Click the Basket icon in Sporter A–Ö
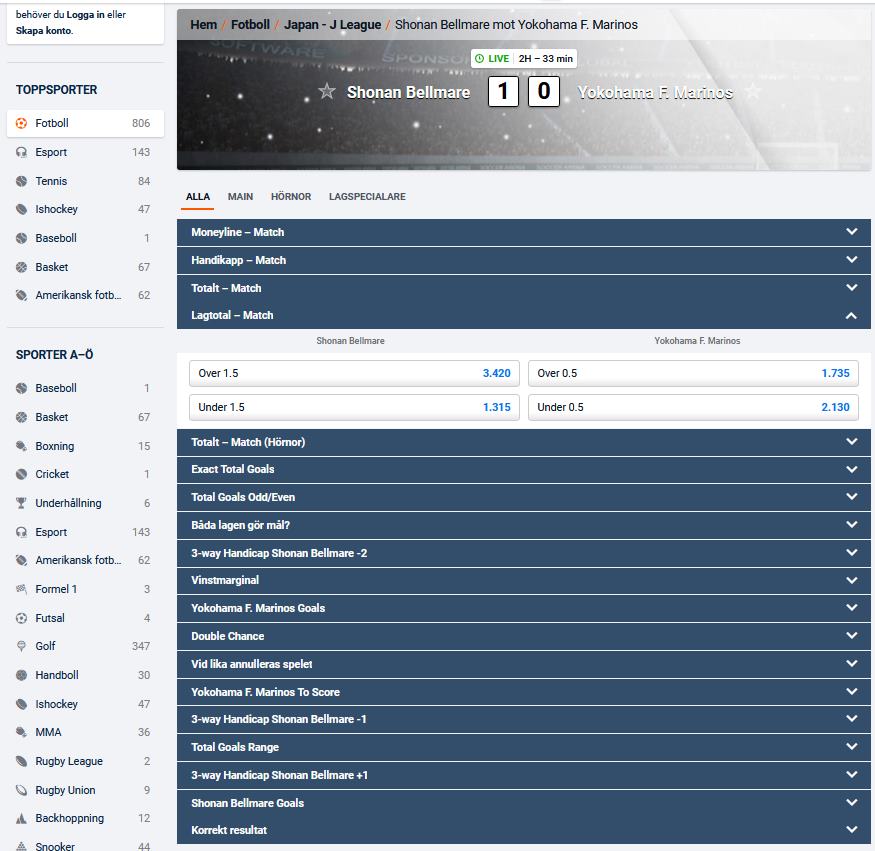The height and width of the screenshot is (851, 875). coord(21,417)
